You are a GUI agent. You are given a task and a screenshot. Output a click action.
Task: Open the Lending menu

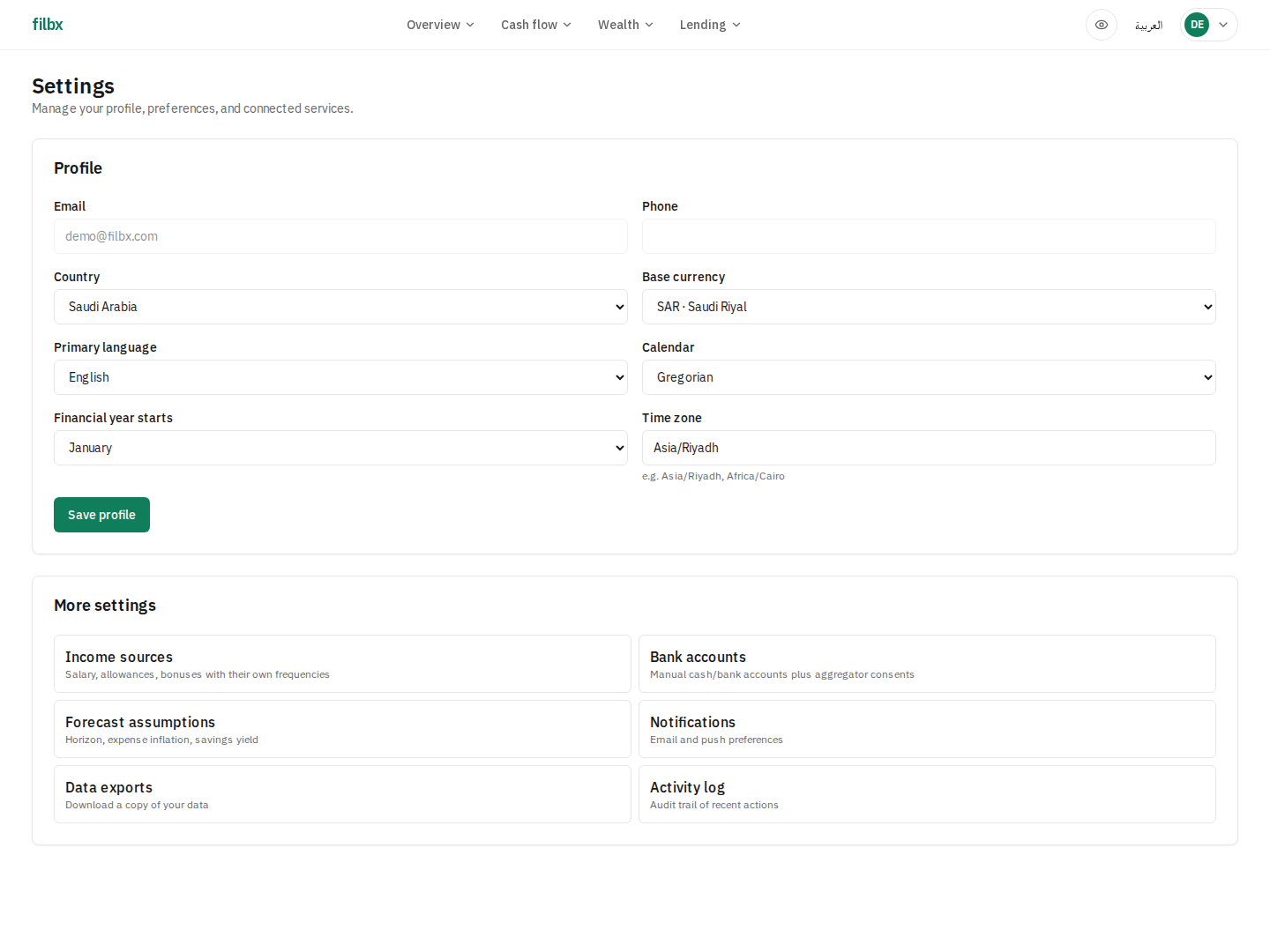tap(710, 25)
